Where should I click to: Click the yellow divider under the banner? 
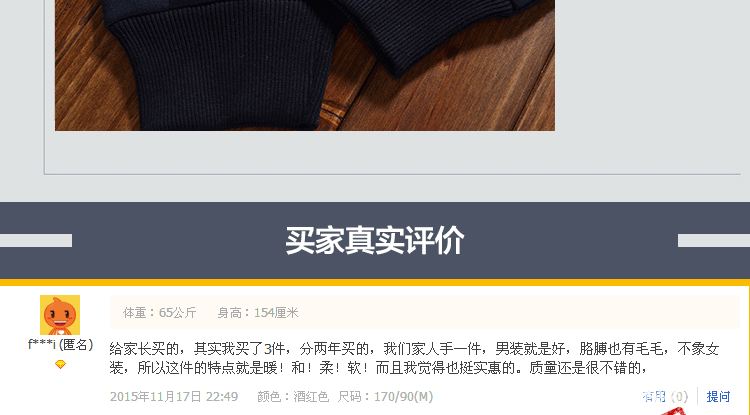(x=375, y=282)
